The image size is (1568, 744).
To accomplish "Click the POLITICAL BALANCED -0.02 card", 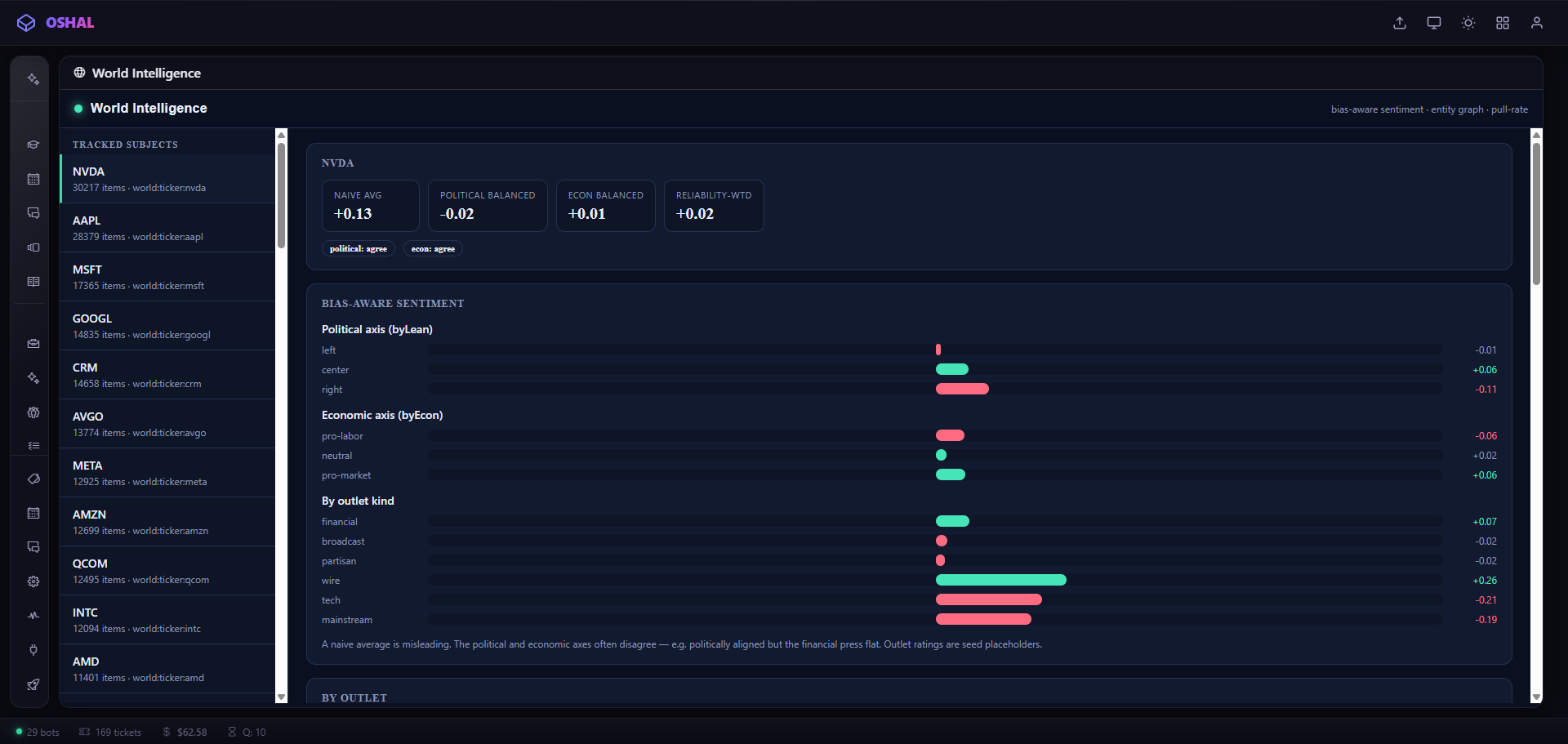I will coord(488,206).
